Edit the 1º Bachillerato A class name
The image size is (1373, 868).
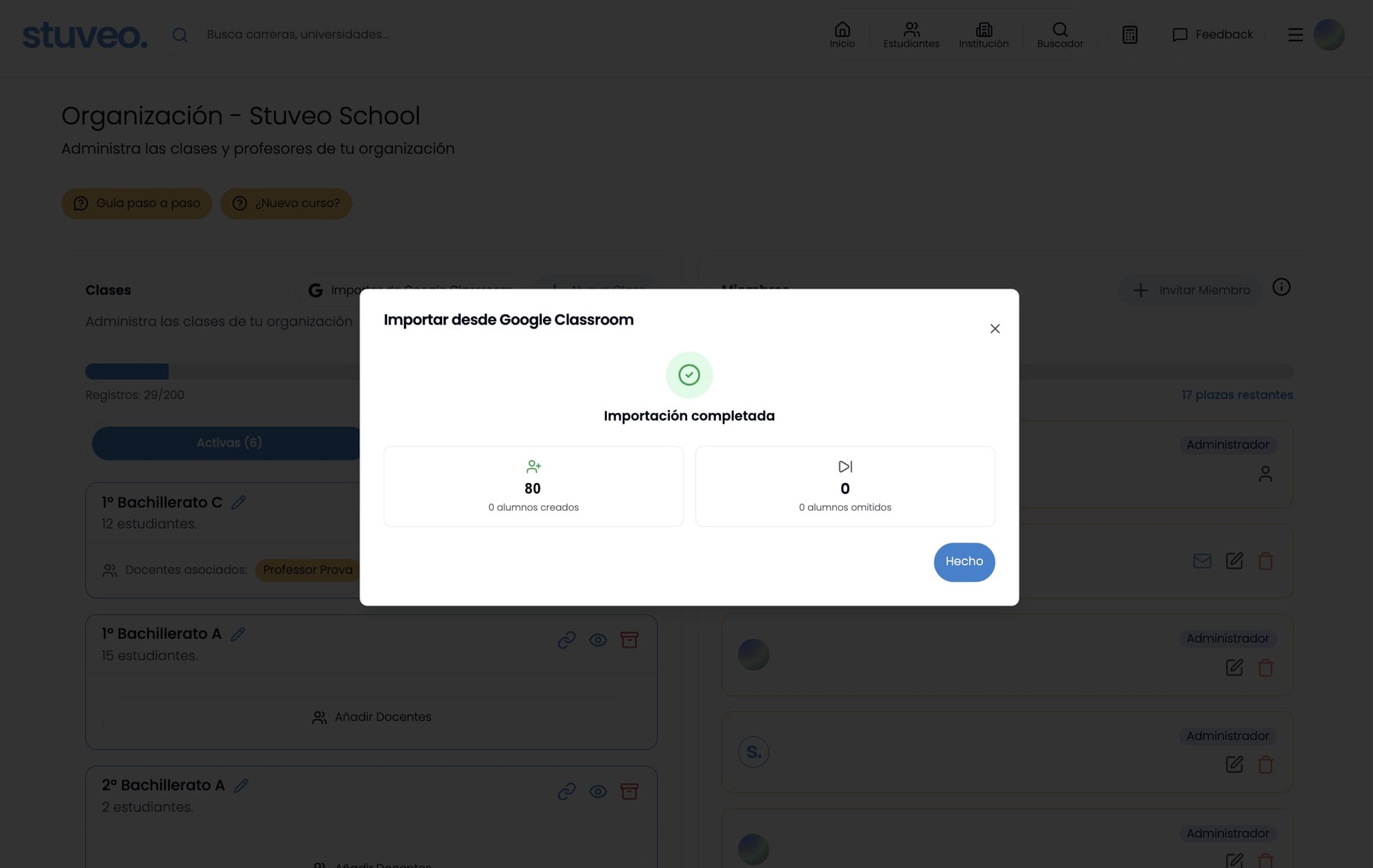point(238,634)
